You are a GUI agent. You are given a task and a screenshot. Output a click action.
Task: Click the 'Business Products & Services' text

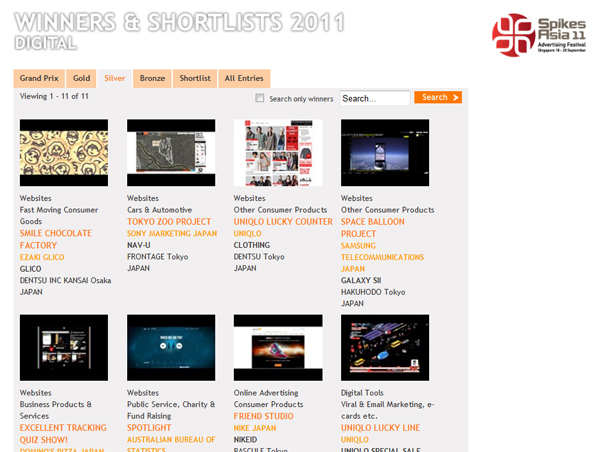pyautogui.click(x=56, y=410)
